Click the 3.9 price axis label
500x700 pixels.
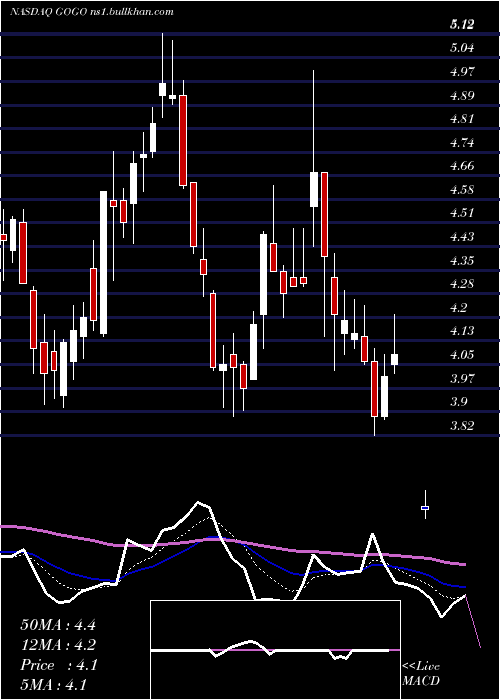click(459, 402)
